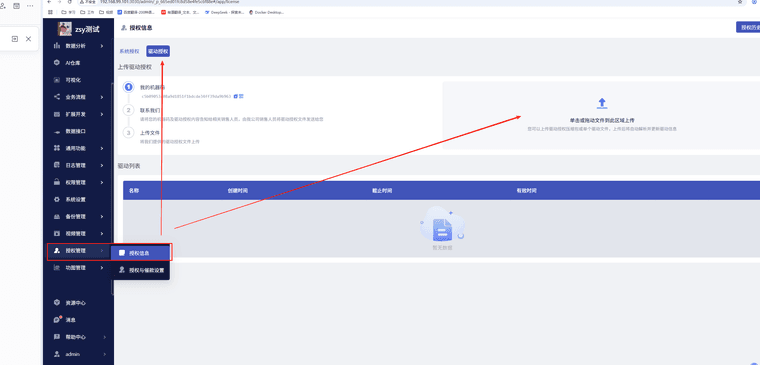The width and height of the screenshot is (760, 365).
Task: Click the admin user icon
Action: click(x=57, y=354)
